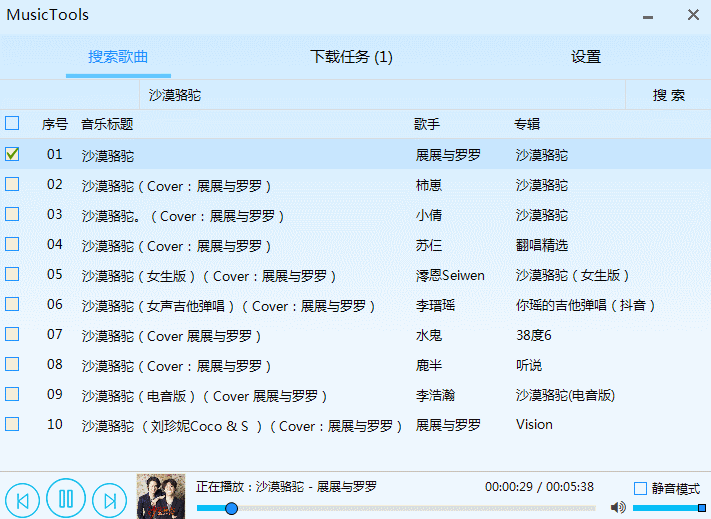Pause the currently playing song

[x=66, y=498]
